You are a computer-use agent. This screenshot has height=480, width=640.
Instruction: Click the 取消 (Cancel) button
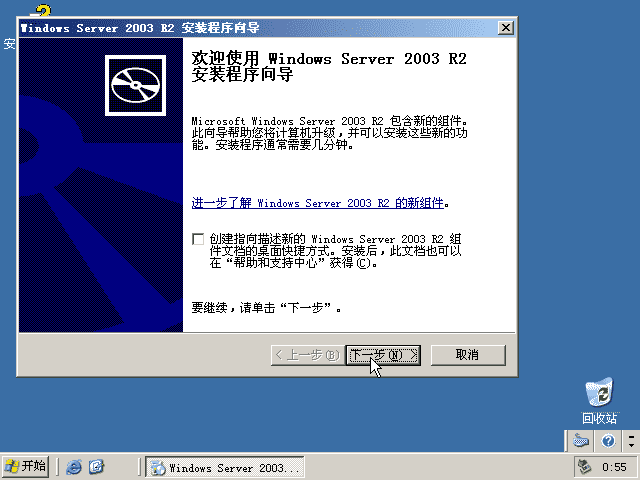(466, 355)
